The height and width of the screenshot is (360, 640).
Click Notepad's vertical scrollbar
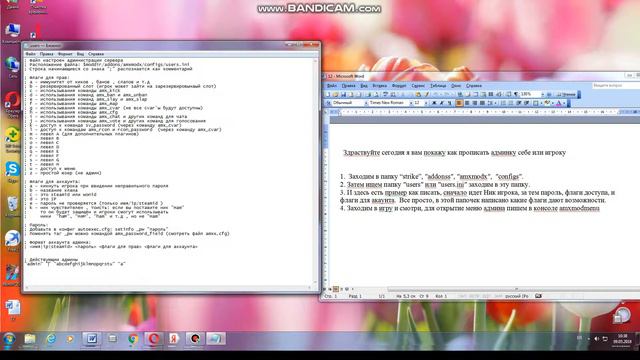[x=316, y=171]
